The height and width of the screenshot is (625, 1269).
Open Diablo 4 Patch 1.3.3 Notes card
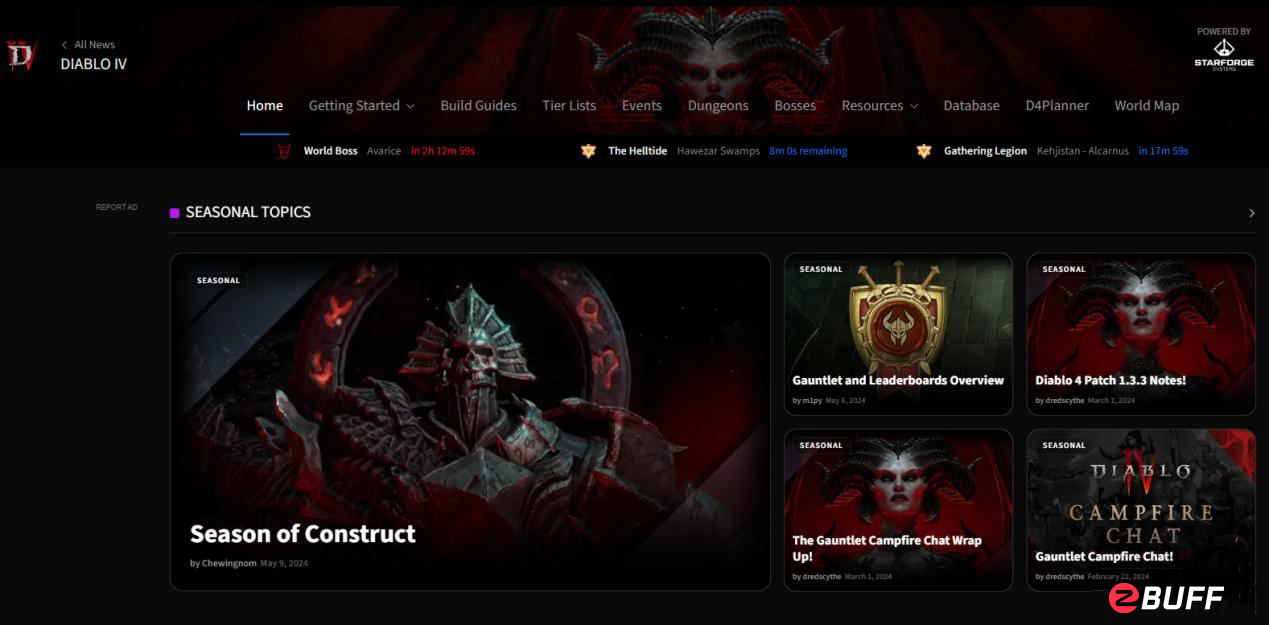1141,333
